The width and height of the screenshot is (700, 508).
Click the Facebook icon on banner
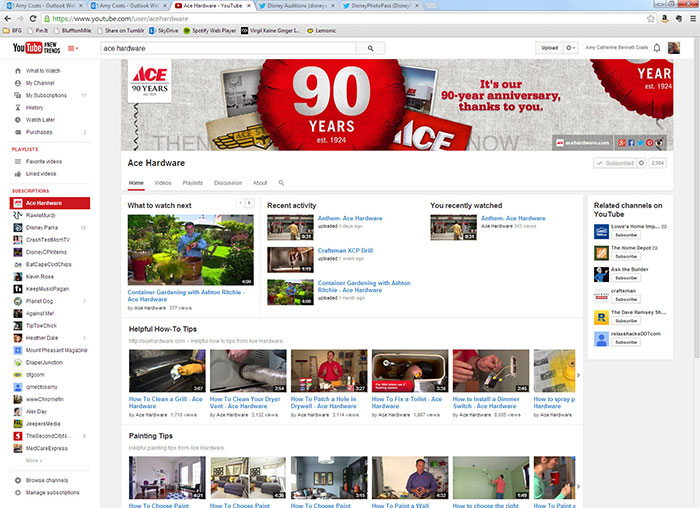click(x=631, y=143)
